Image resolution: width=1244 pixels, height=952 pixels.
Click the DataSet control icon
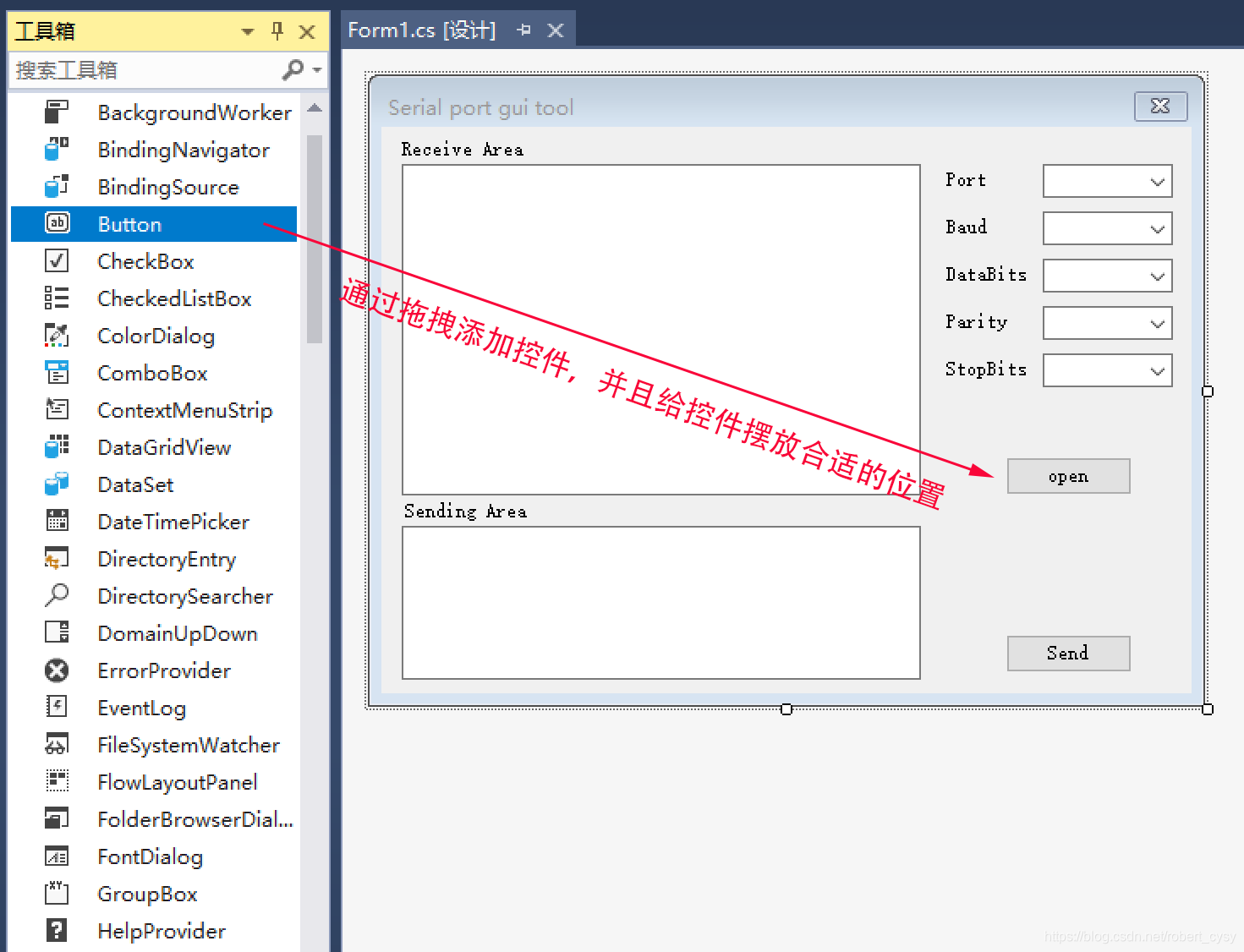click(57, 484)
